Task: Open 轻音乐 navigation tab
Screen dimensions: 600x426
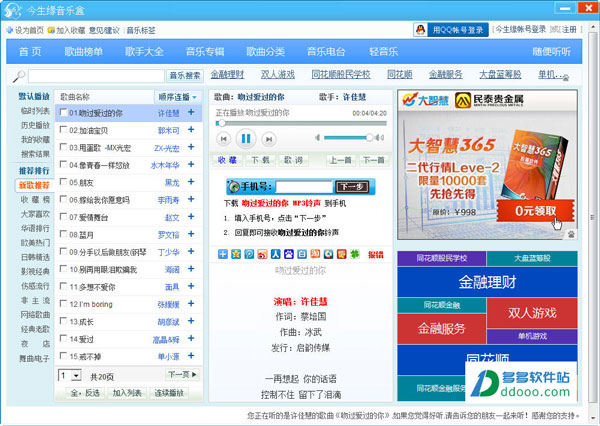Action: point(383,52)
